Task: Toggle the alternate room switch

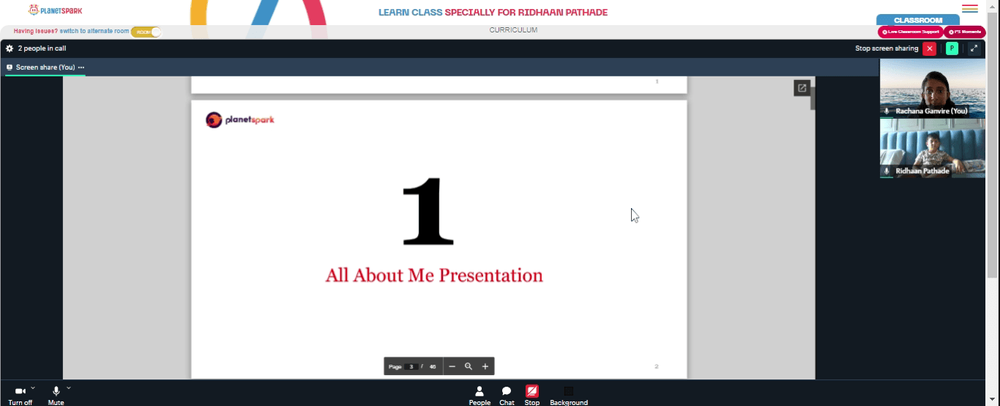Action: click(x=146, y=31)
